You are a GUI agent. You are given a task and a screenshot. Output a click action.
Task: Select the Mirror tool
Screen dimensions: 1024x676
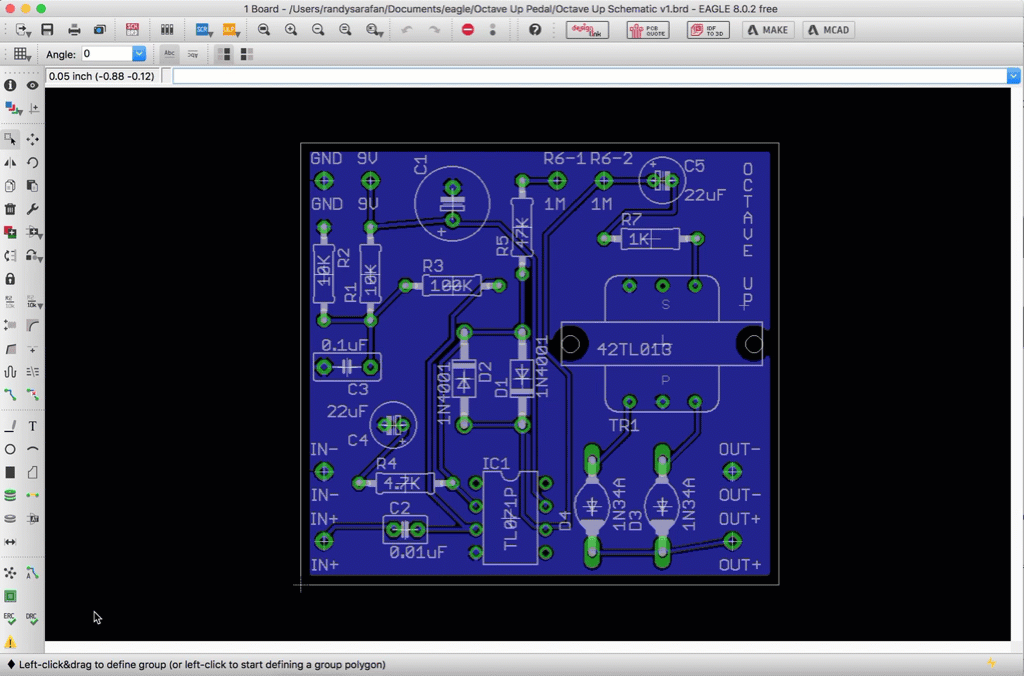coord(10,163)
